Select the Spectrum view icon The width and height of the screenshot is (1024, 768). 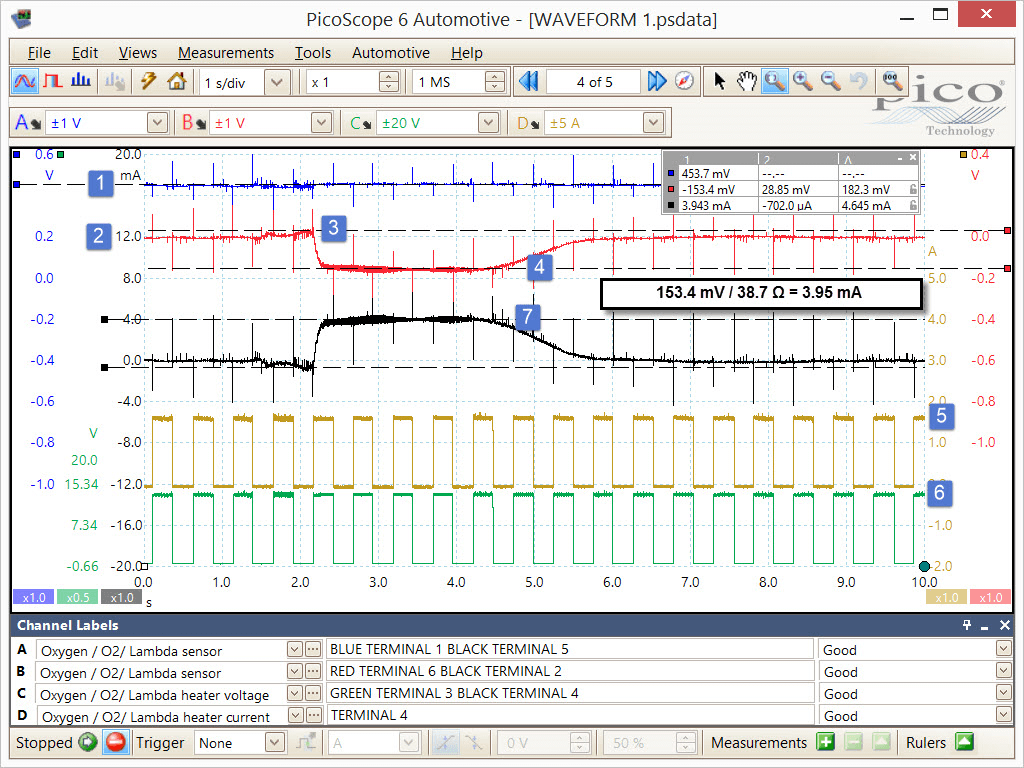point(80,81)
